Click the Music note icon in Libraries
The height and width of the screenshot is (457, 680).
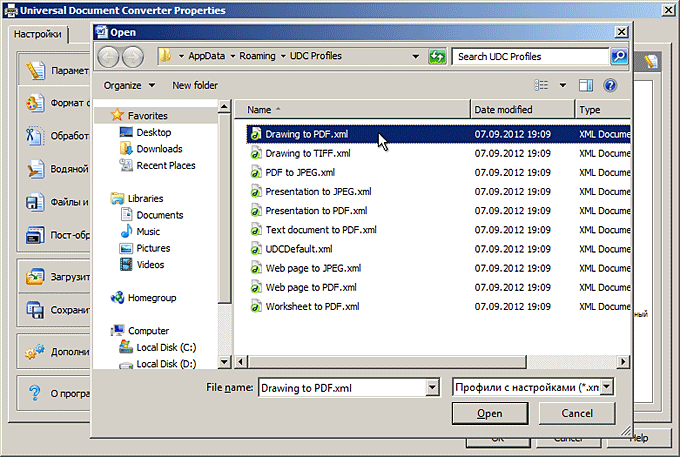[126, 231]
